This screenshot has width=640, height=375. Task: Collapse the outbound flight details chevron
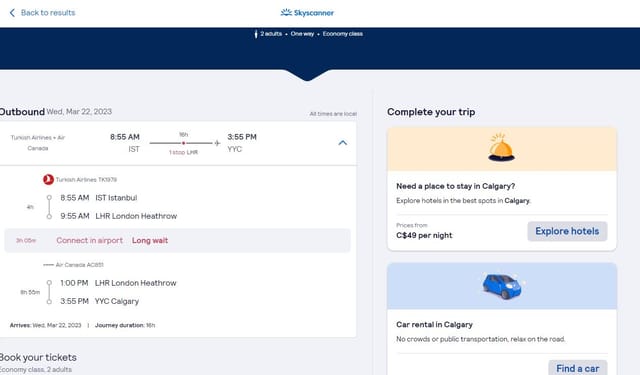click(x=343, y=143)
